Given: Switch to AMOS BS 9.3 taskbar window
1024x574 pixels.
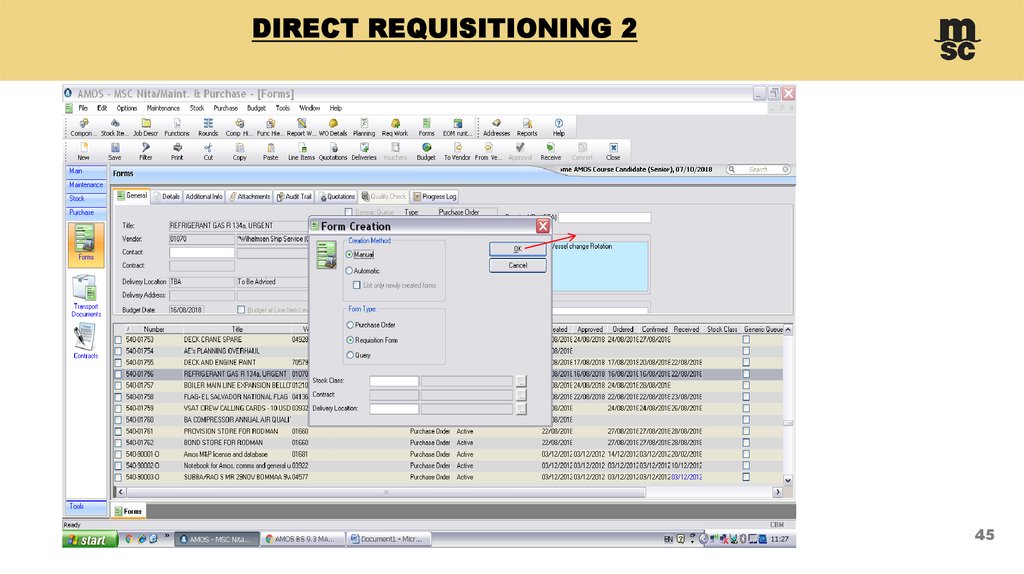Looking at the screenshot, I should pos(303,539).
